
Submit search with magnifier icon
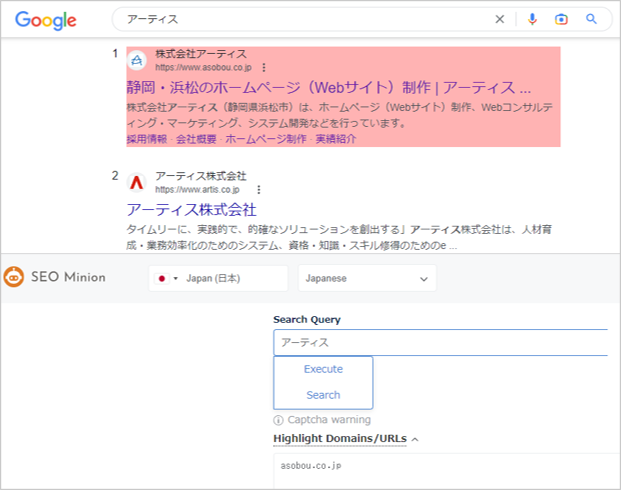click(591, 19)
